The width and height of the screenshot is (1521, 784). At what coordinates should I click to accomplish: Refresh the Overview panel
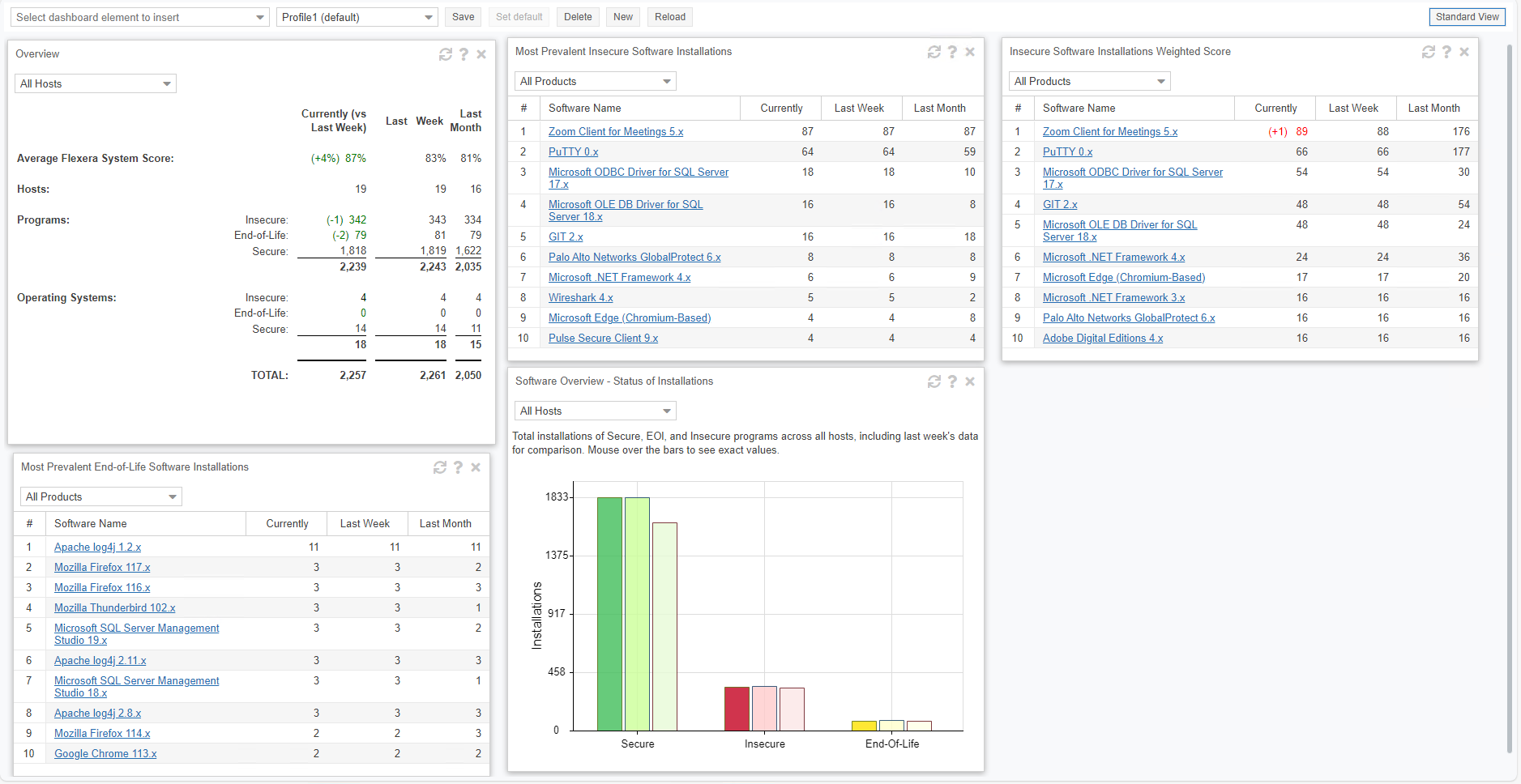point(445,54)
